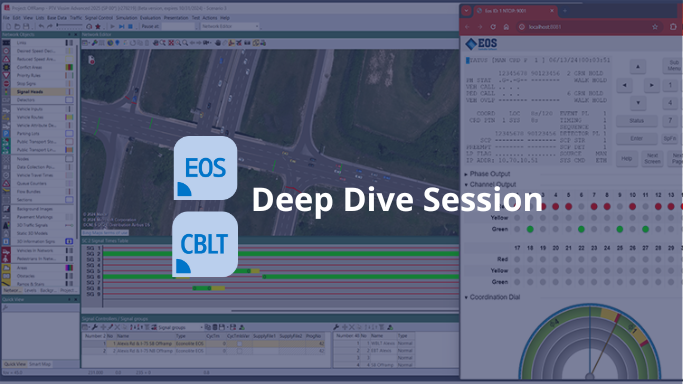Image resolution: width=683 pixels, height=384 pixels.
Task: Click the Enter keypad button
Action: [x=636, y=138]
